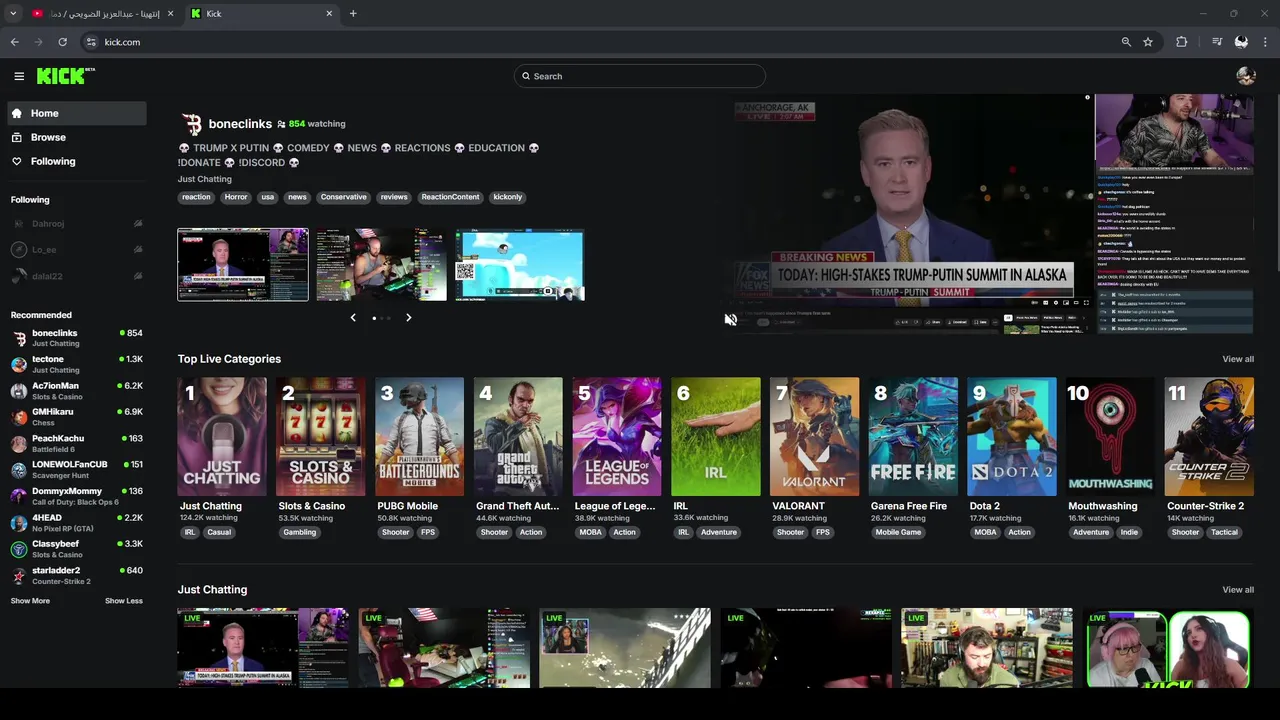Open Dota 2 category card
Viewport: 1280px width, 720px height.
point(1012,436)
